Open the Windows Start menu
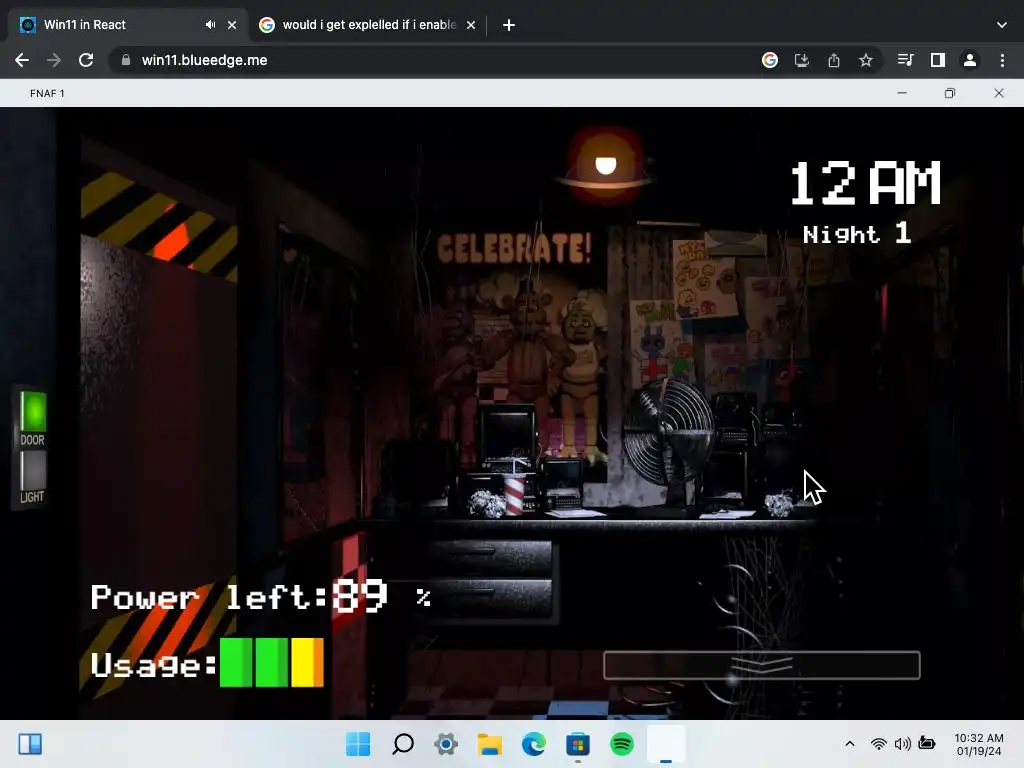 (x=358, y=744)
